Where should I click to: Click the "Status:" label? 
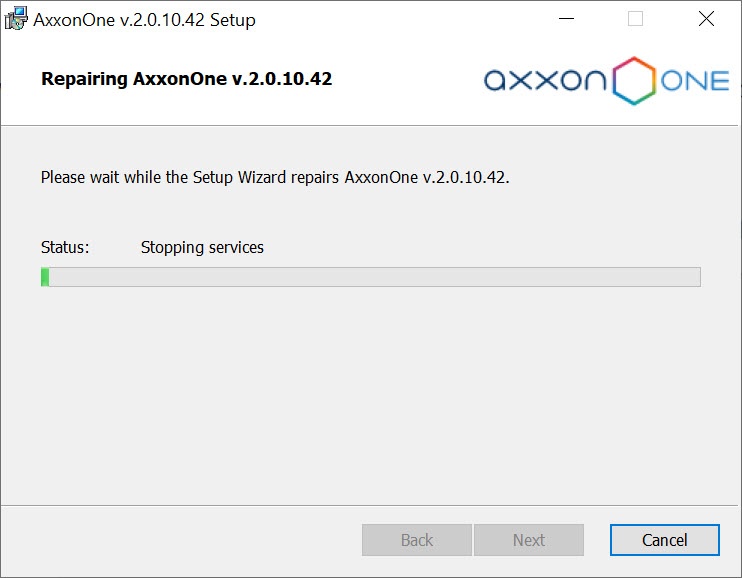point(65,247)
